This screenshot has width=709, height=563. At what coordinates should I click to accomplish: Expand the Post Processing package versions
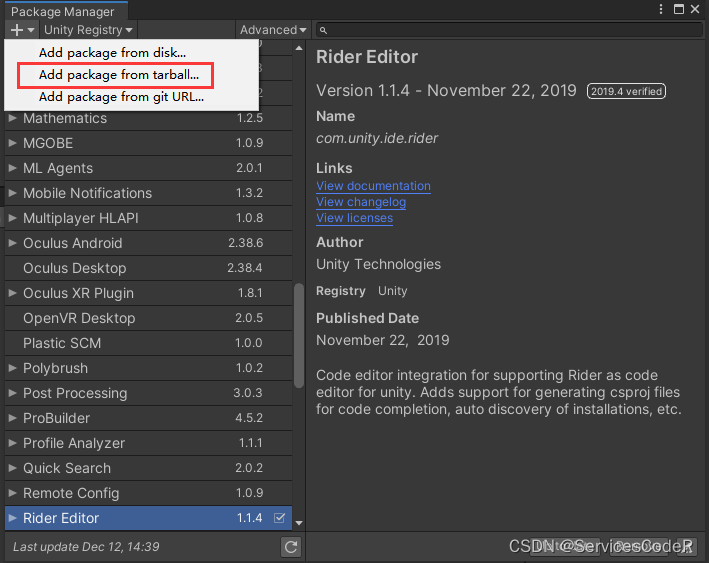pos(13,393)
